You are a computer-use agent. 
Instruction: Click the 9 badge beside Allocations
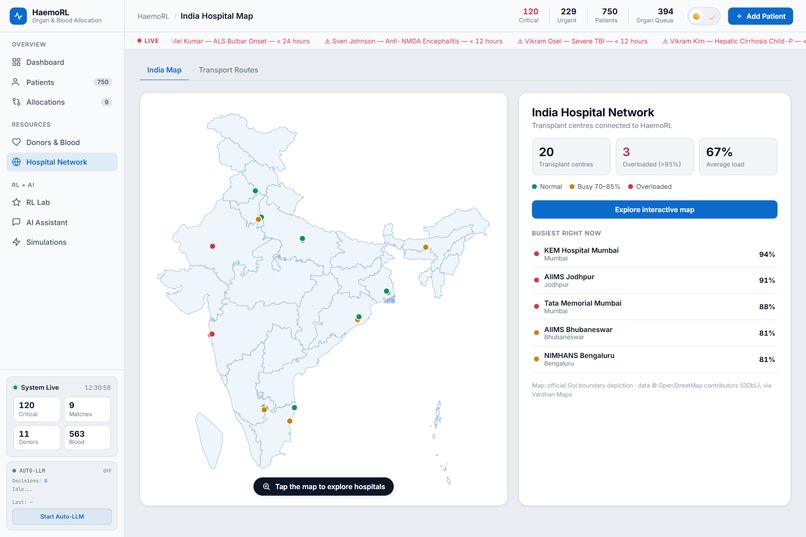(x=106, y=102)
